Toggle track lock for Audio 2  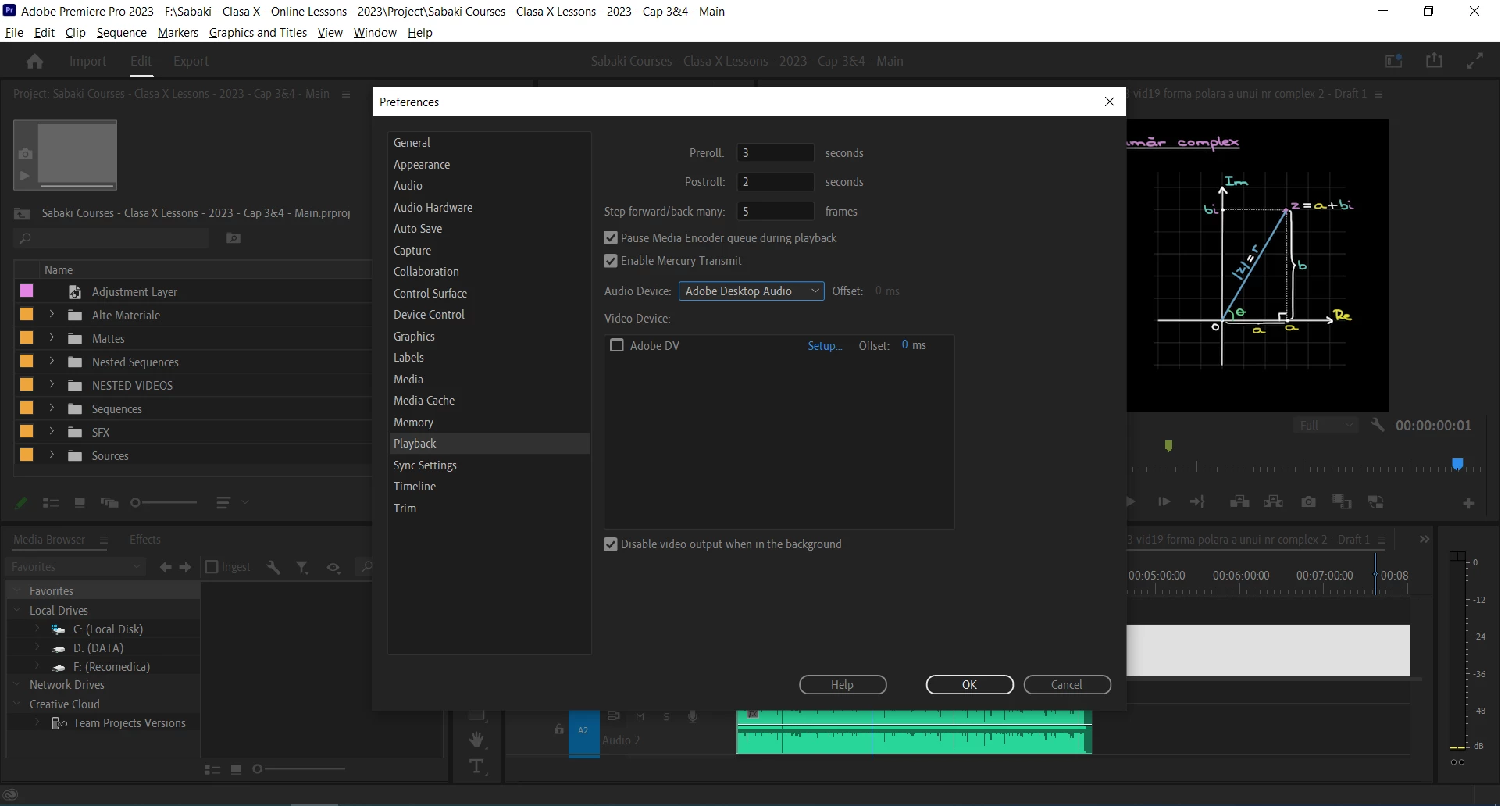point(559,729)
